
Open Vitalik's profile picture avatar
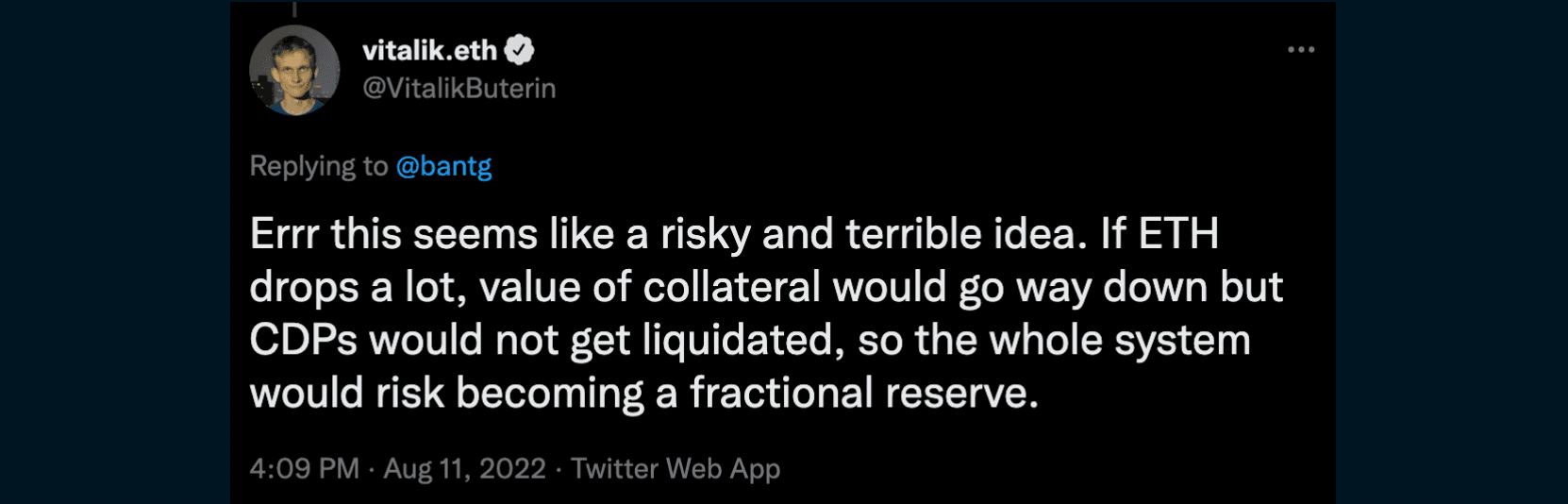pyautogui.click(x=294, y=71)
